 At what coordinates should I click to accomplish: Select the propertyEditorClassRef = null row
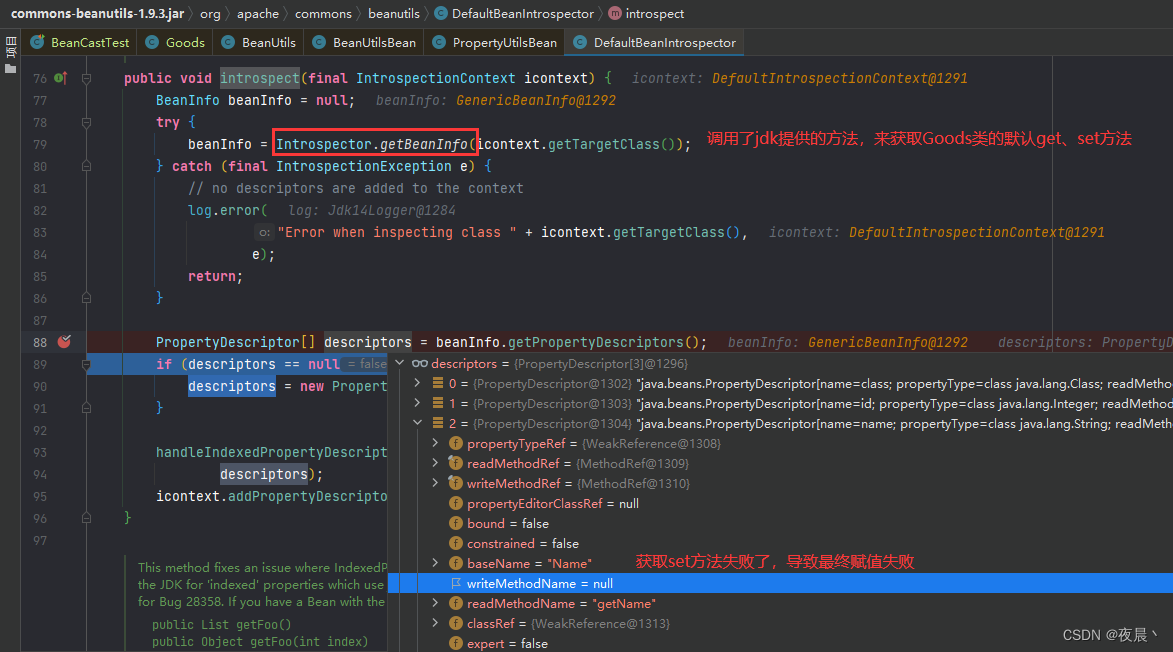pyautogui.click(x=780, y=503)
